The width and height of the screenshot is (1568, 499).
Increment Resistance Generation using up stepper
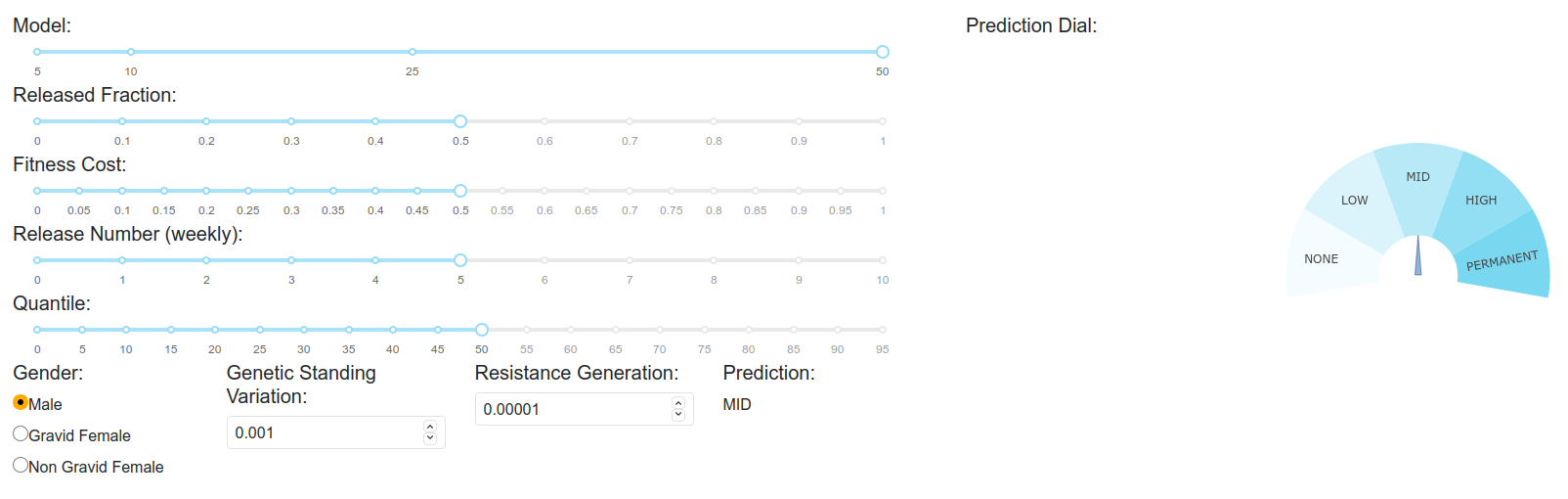(x=678, y=403)
